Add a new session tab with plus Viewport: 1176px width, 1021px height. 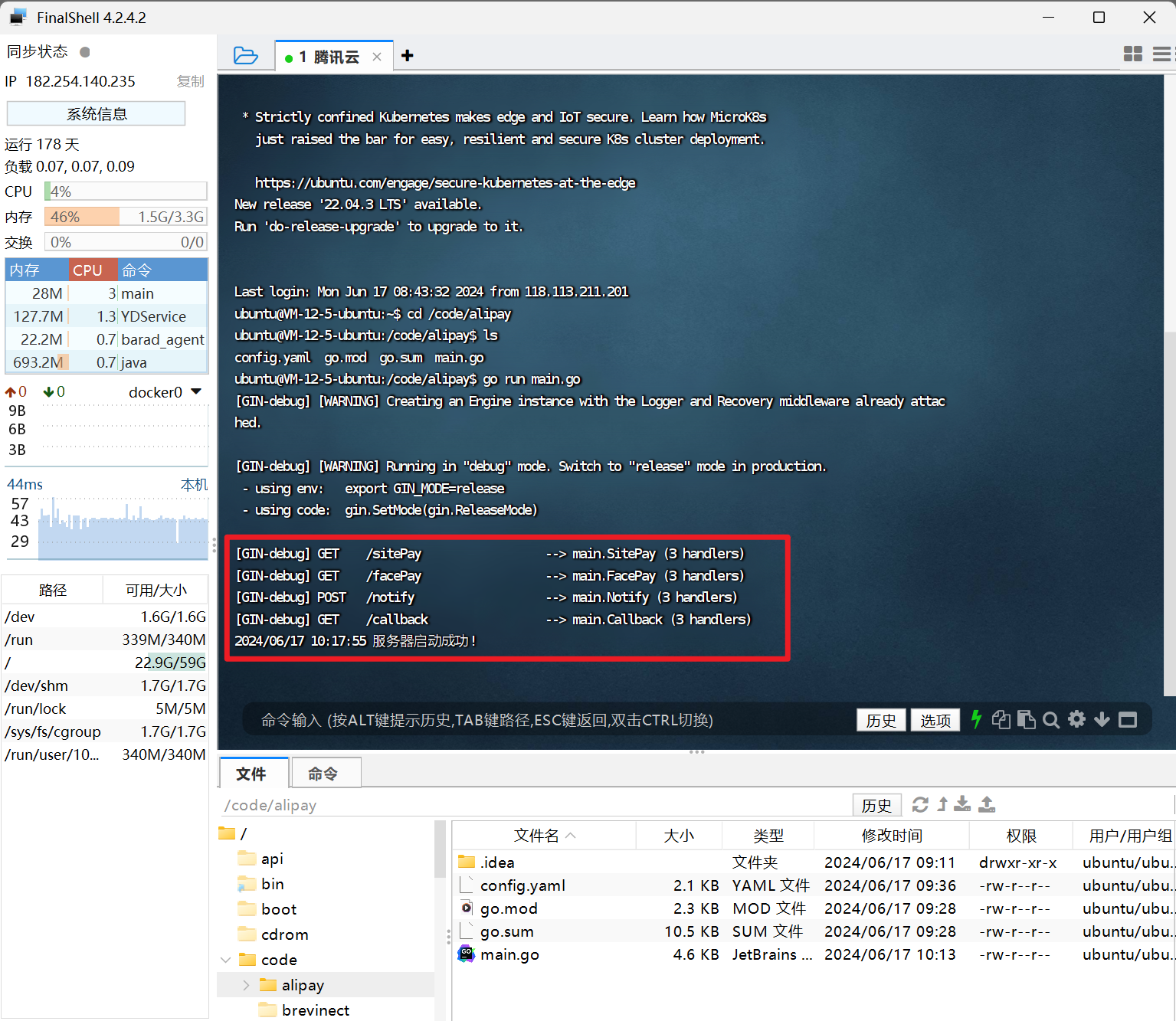coord(408,56)
